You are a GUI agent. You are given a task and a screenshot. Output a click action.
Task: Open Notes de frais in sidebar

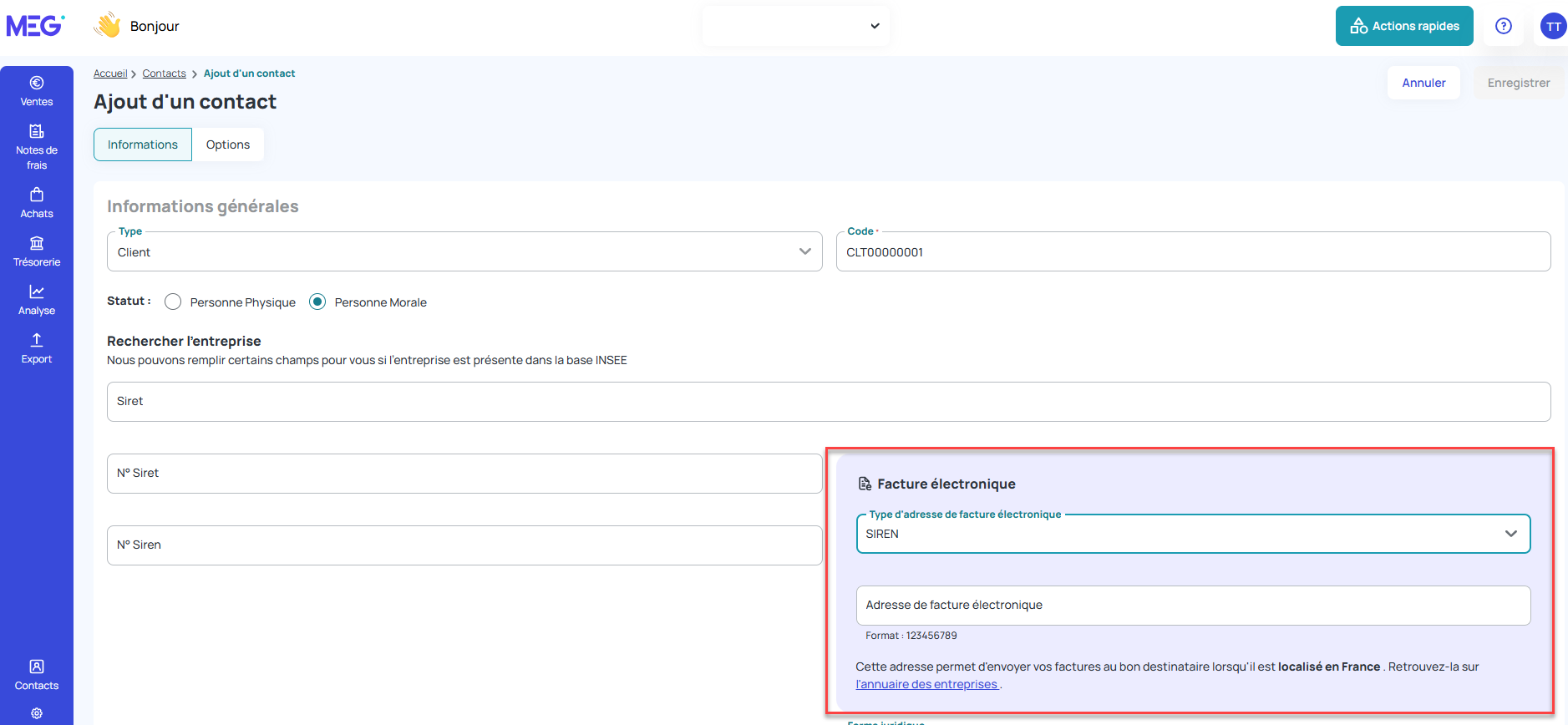pos(37,147)
